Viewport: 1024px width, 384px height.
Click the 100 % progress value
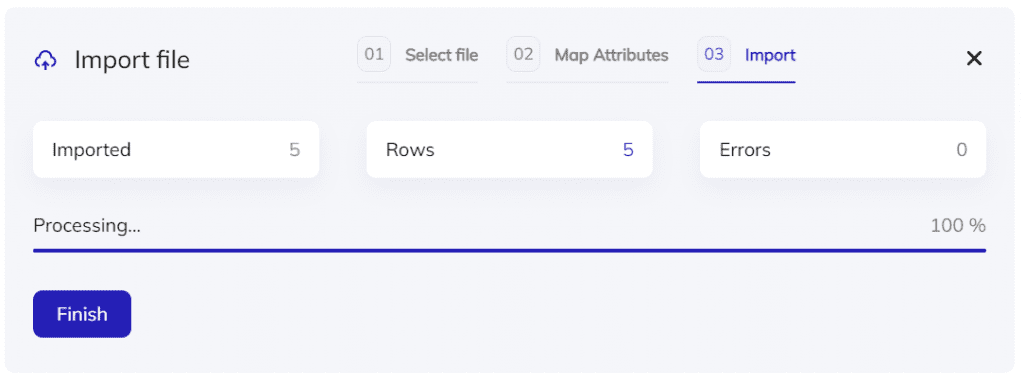958,226
